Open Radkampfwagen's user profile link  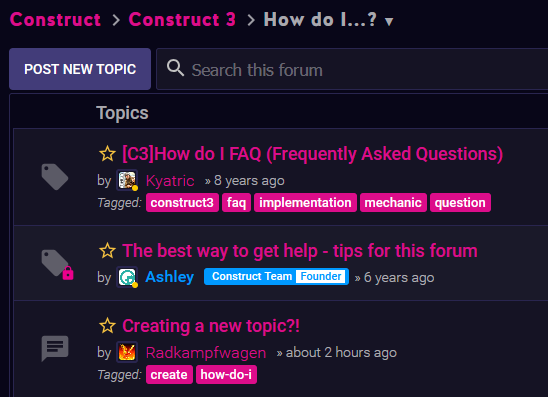[x=206, y=353]
